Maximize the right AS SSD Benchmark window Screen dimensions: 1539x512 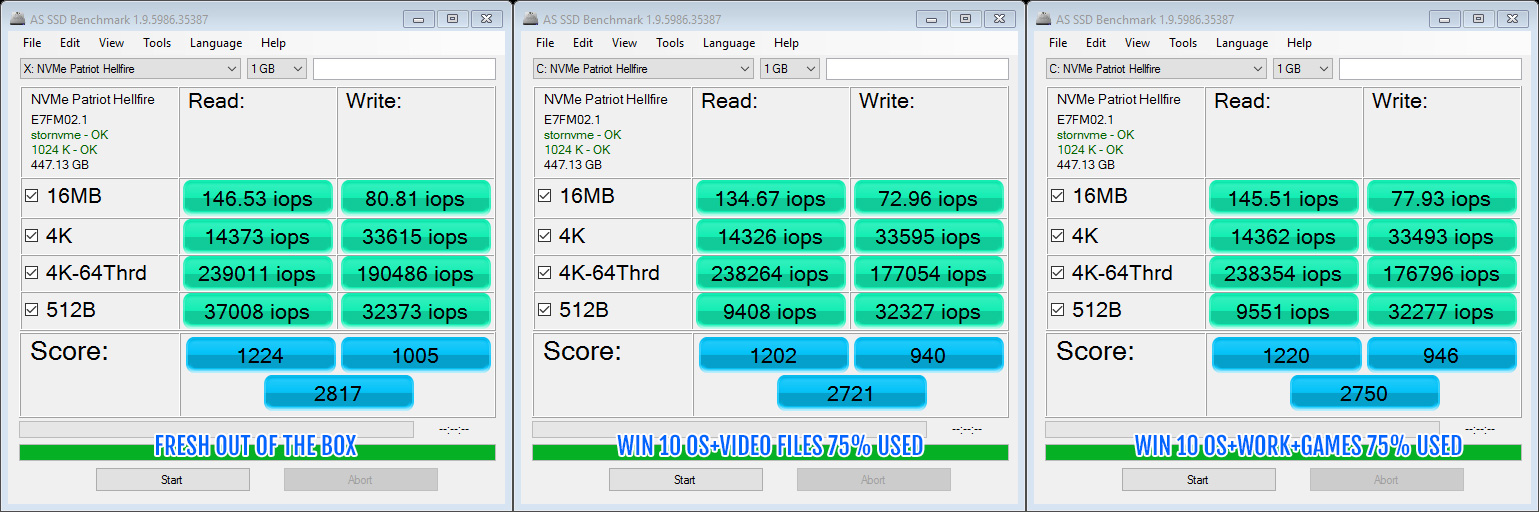tap(1479, 19)
